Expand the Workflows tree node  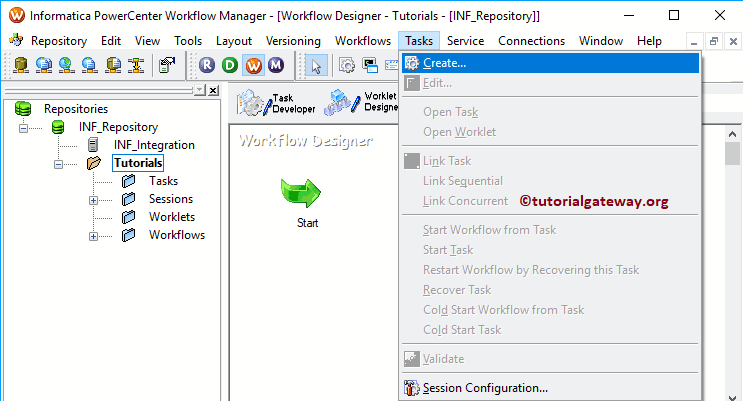[x=93, y=236]
